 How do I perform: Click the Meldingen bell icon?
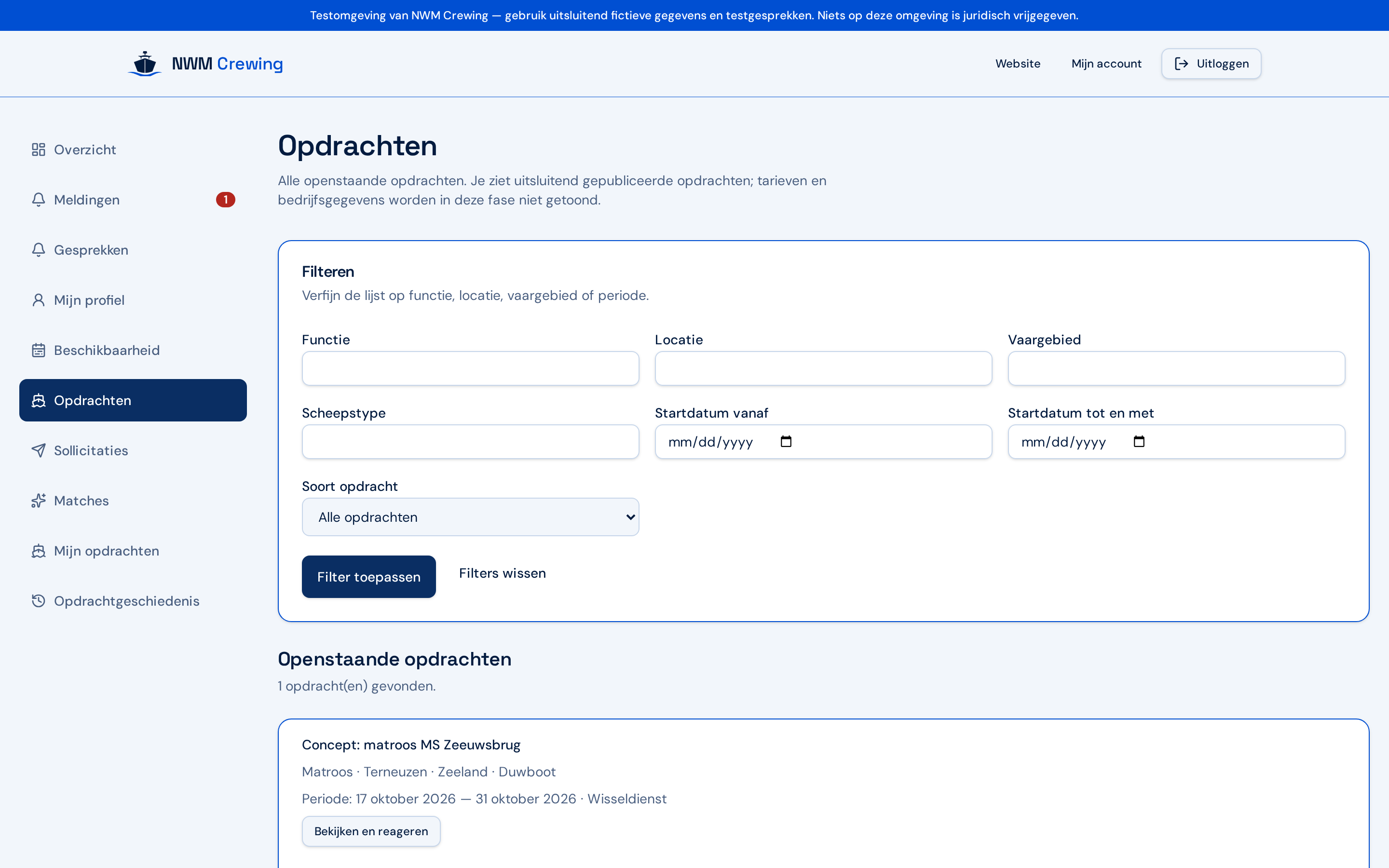click(x=39, y=200)
